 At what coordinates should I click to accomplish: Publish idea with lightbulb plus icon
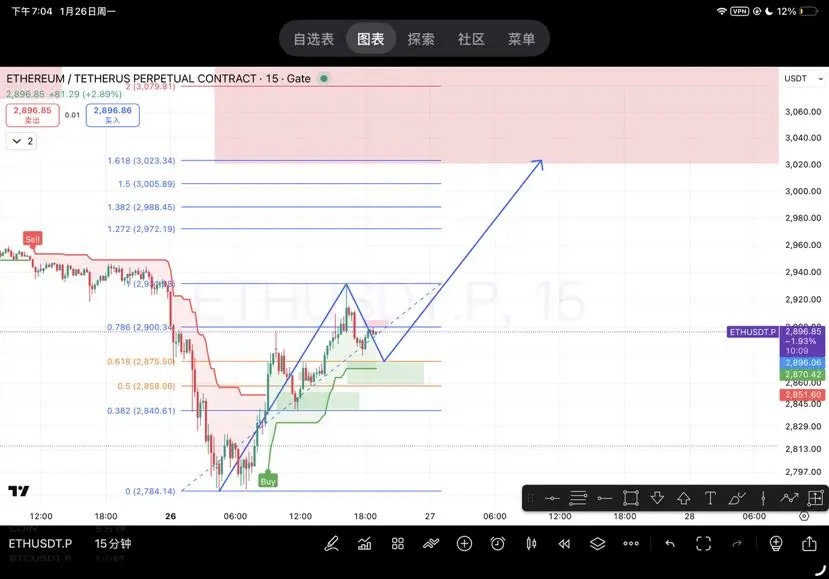pos(776,544)
